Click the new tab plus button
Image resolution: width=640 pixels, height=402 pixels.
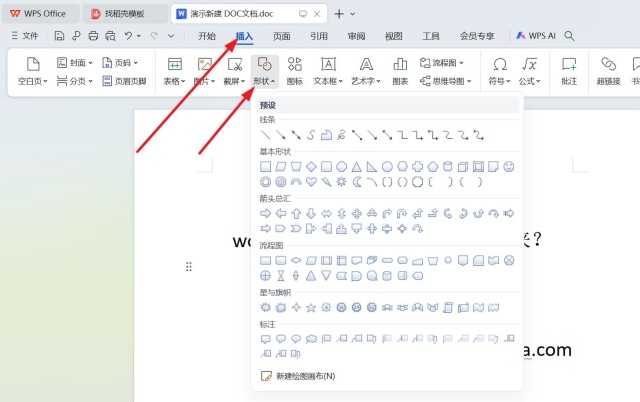tap(339, 14)
